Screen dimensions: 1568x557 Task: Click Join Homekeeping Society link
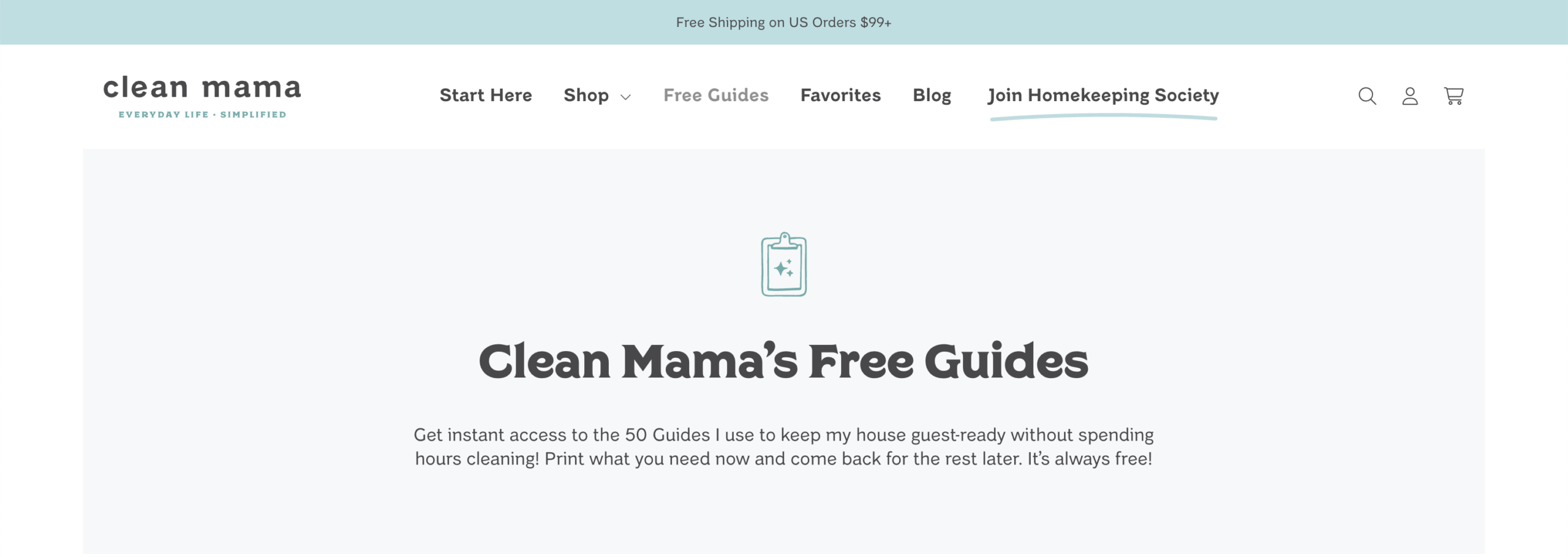coord(1102,96)
